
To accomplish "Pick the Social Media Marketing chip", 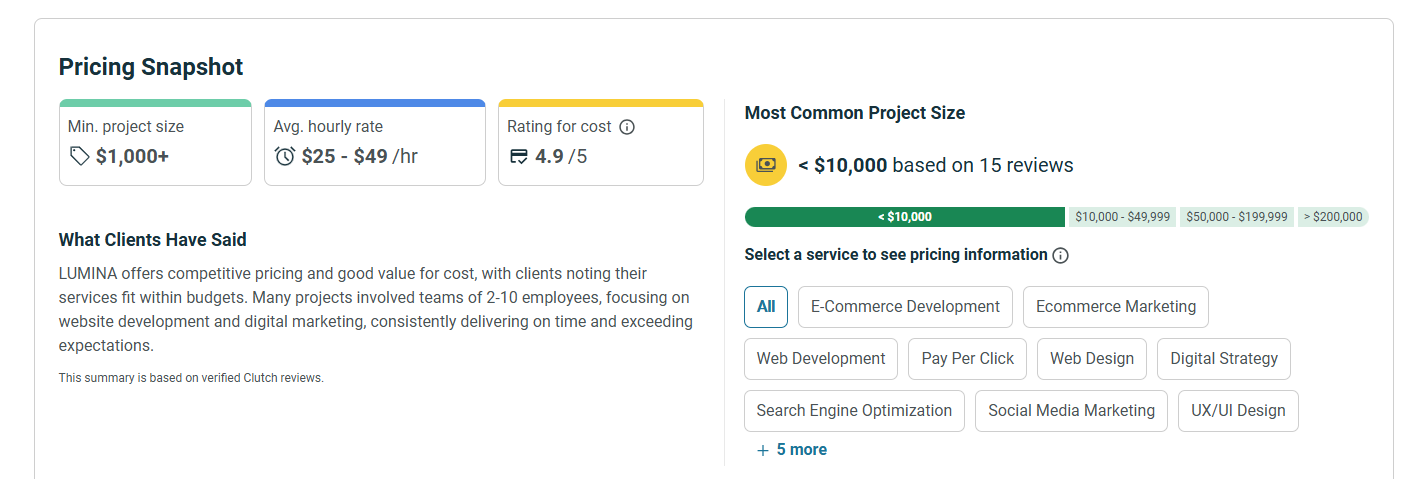I will (1071, 411).
